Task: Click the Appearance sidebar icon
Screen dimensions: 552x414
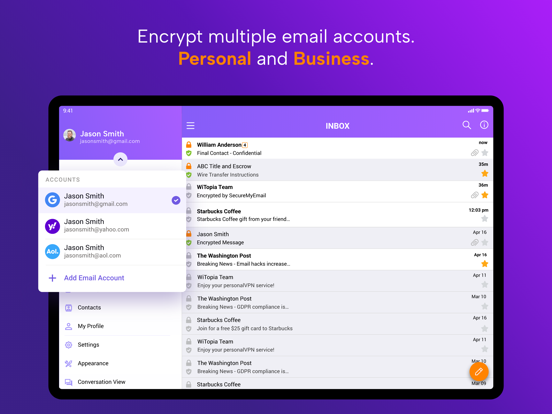Action: 69,364
